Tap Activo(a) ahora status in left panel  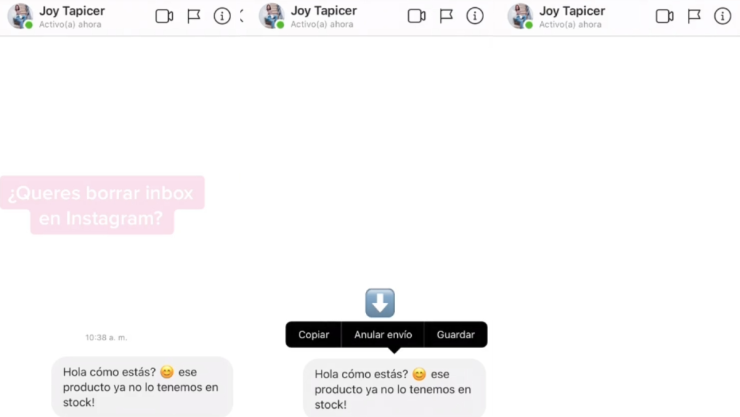tap(70, 25)
